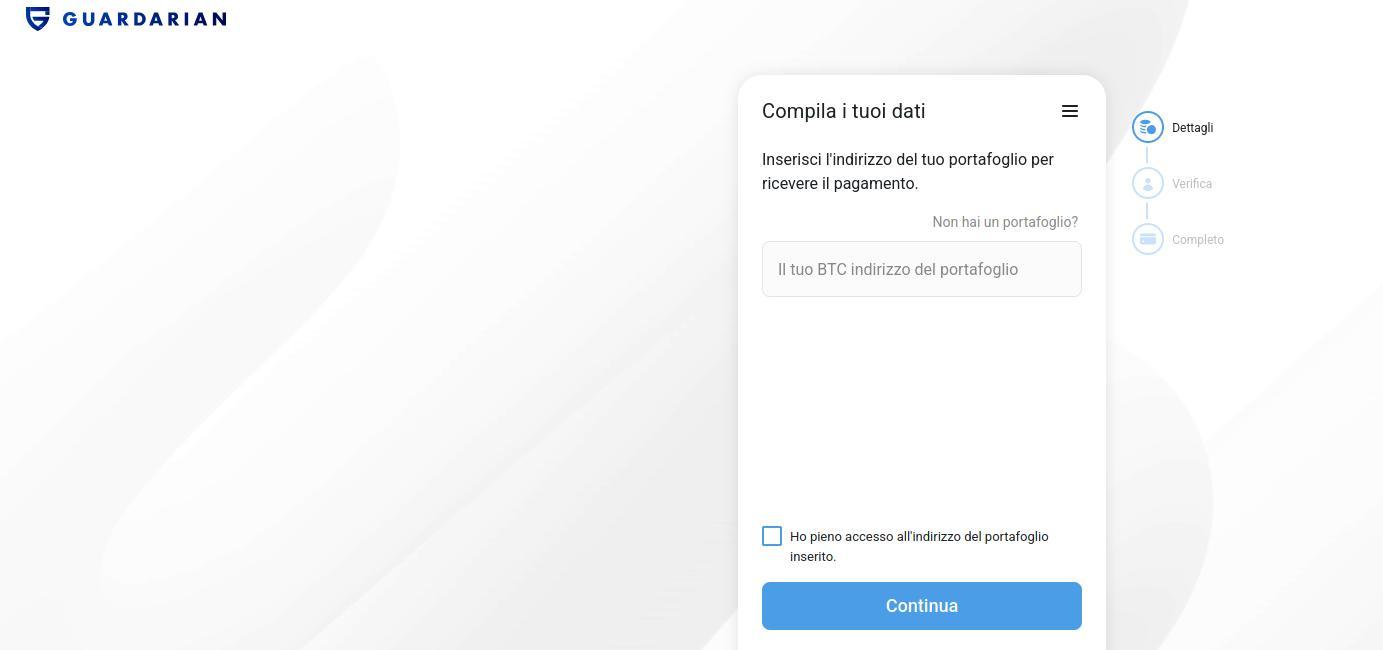Screen dimensions: 1383x650
Task: Click the 'Ho pieno accesso all'indirizzo' checkbox label
Action: coord(919,546)
